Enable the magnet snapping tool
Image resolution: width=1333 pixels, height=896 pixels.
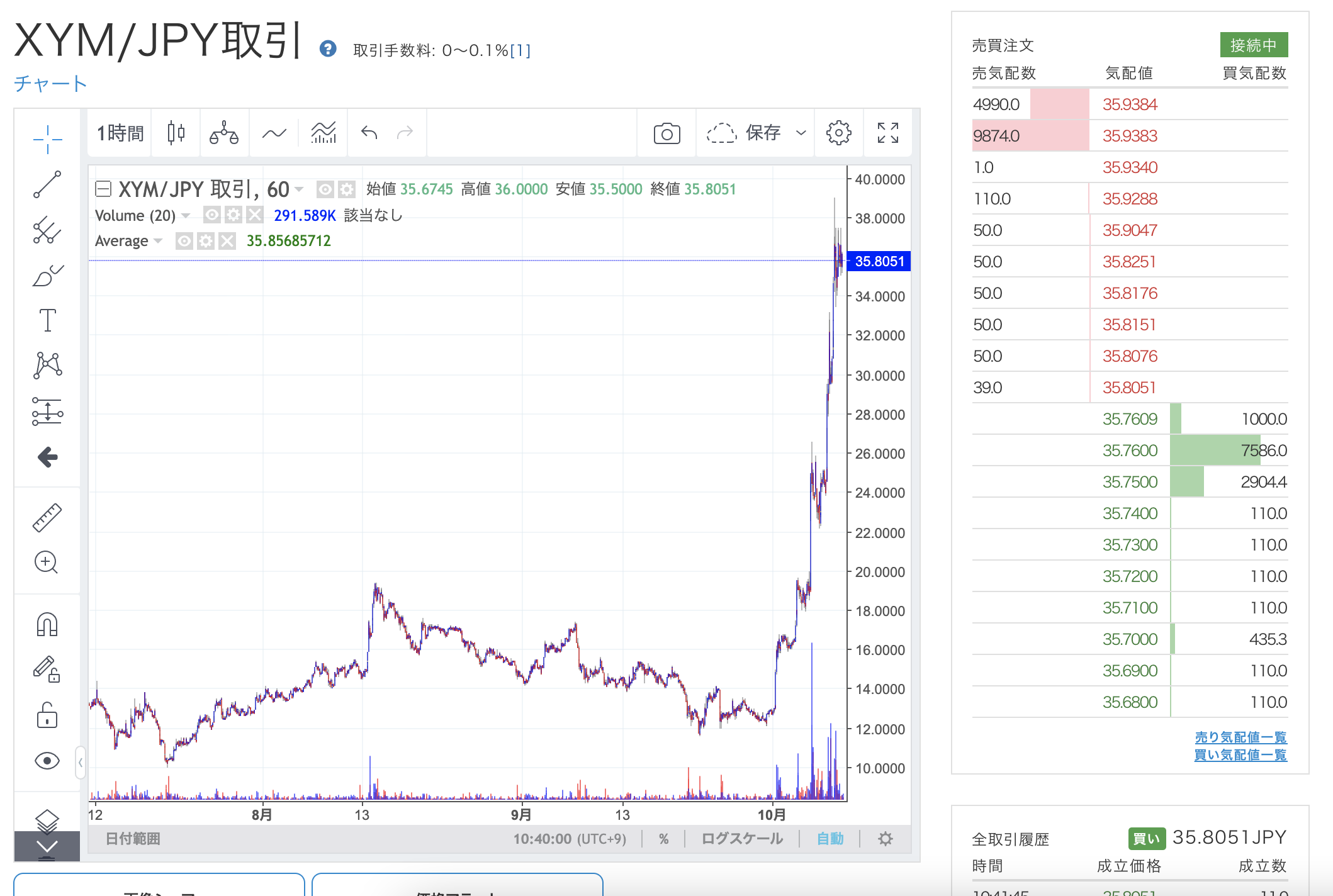point(47,624)
